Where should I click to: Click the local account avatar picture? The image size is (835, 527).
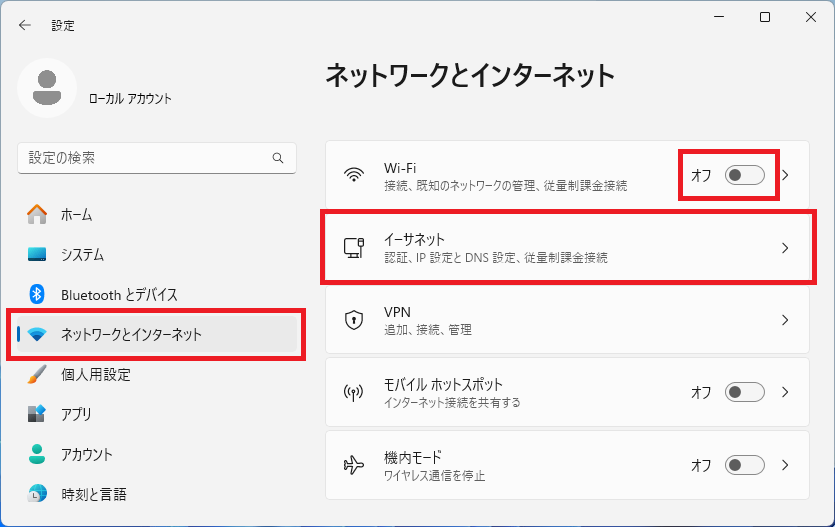pyautogui.click(x=47, y=88)
